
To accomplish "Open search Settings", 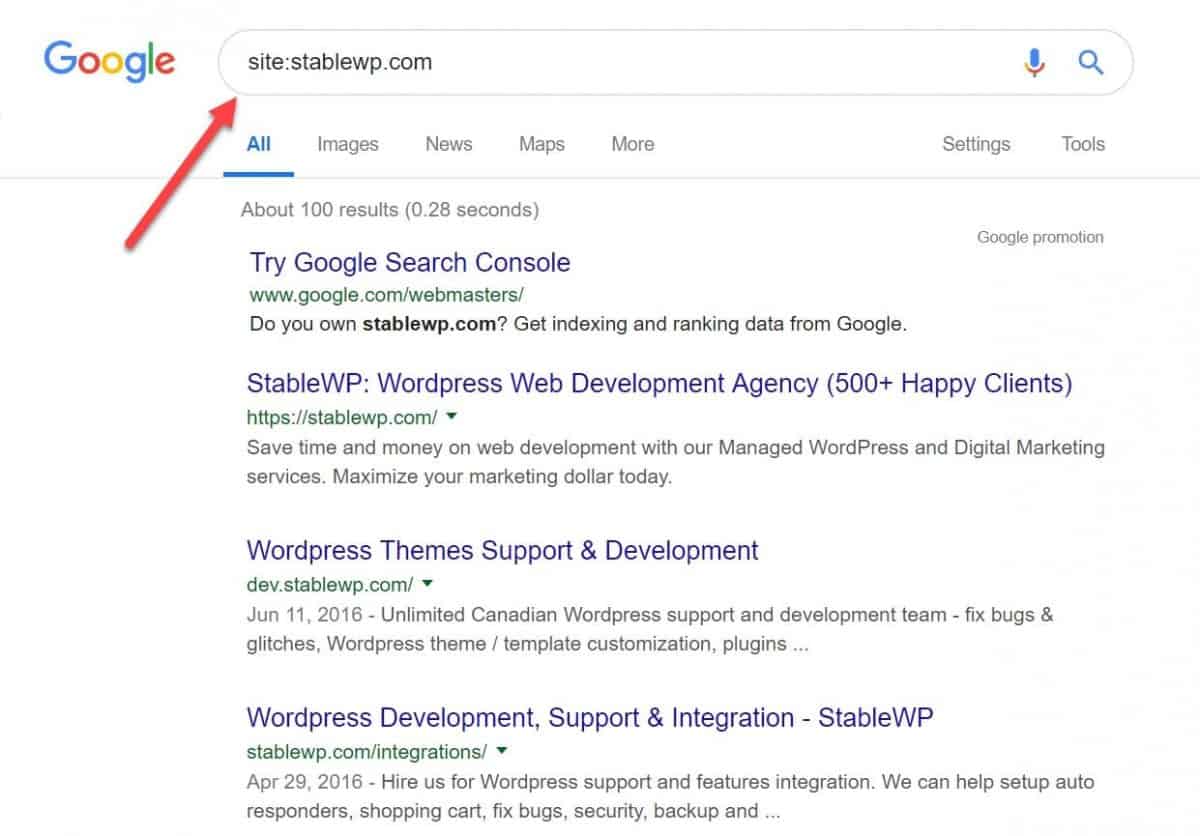I will click(x=976, y=144).
